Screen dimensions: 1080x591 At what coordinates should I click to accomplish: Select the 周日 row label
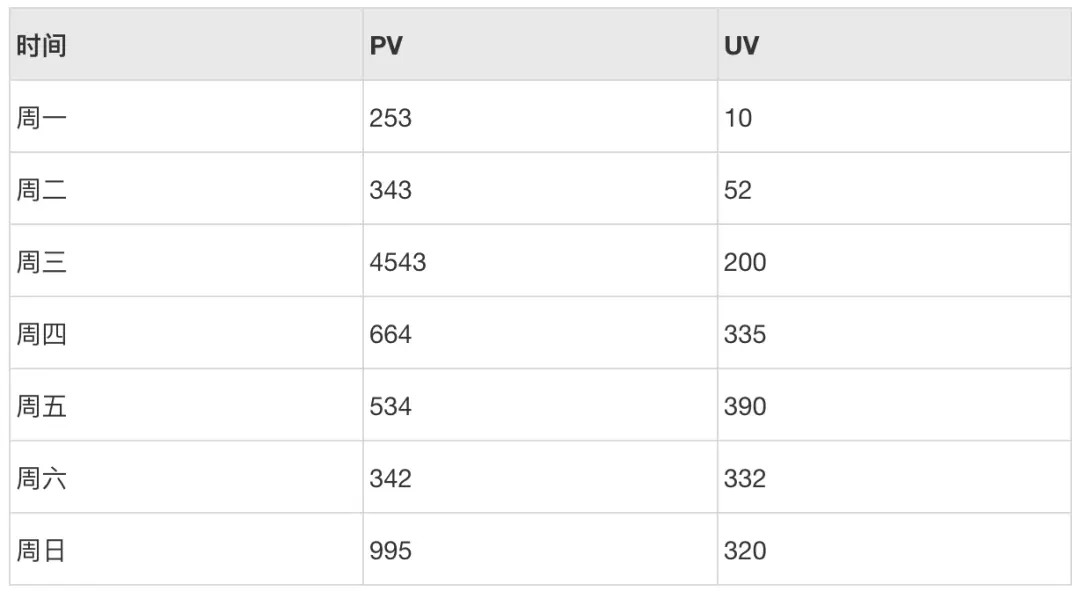41,550
